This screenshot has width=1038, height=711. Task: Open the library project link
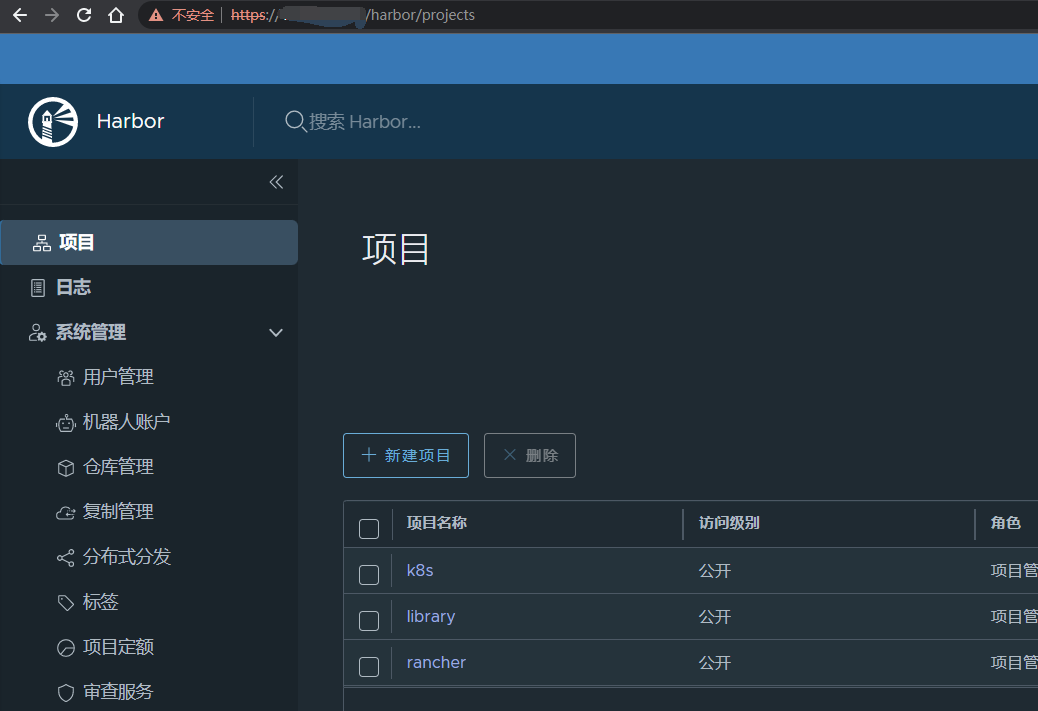[x=431, y=617]
